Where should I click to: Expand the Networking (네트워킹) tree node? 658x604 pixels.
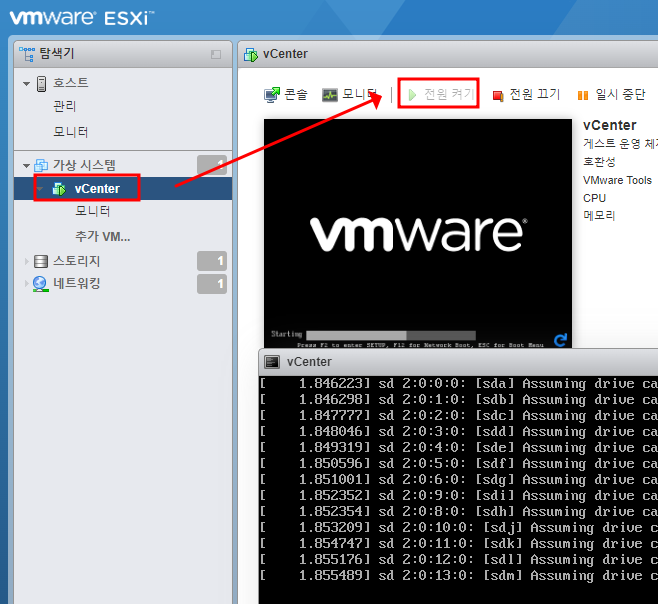pos(26,283)
